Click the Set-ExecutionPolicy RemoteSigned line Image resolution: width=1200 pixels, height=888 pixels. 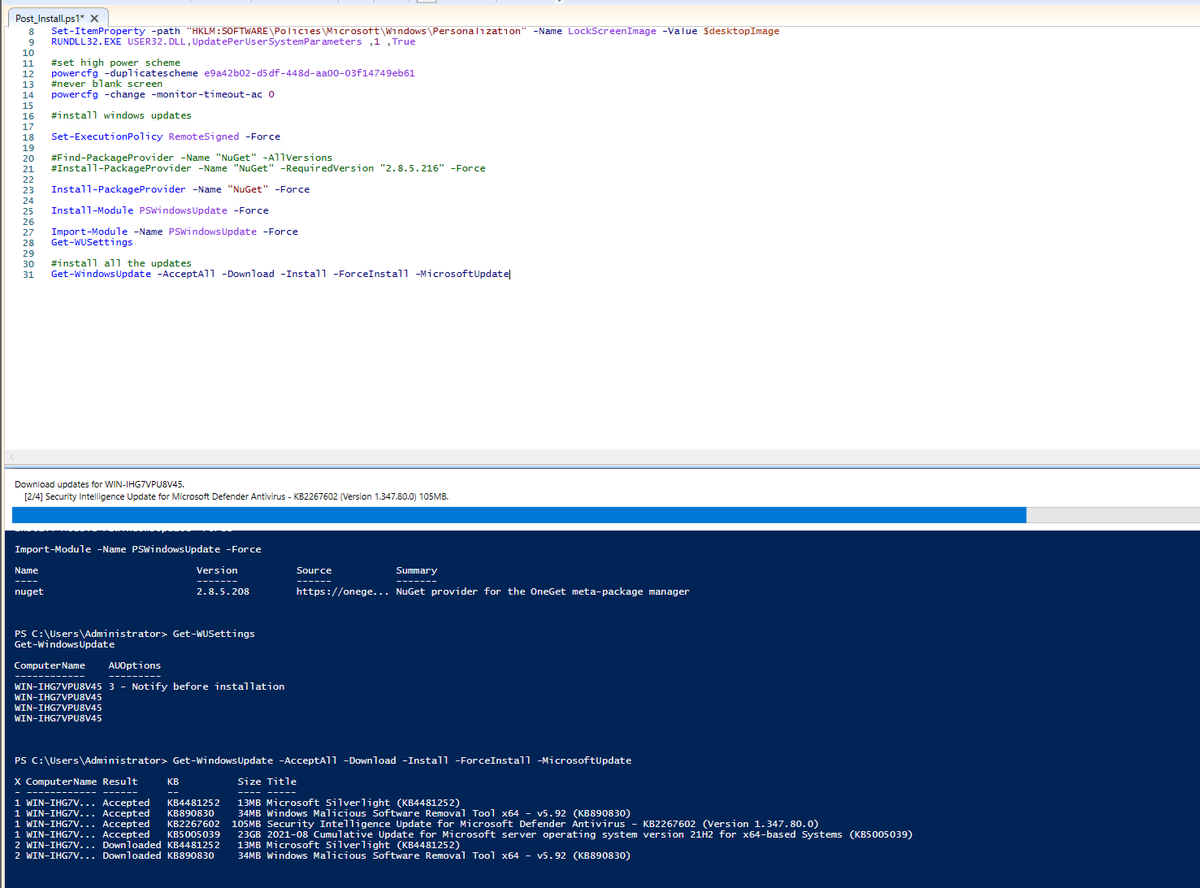click(165, 137)
